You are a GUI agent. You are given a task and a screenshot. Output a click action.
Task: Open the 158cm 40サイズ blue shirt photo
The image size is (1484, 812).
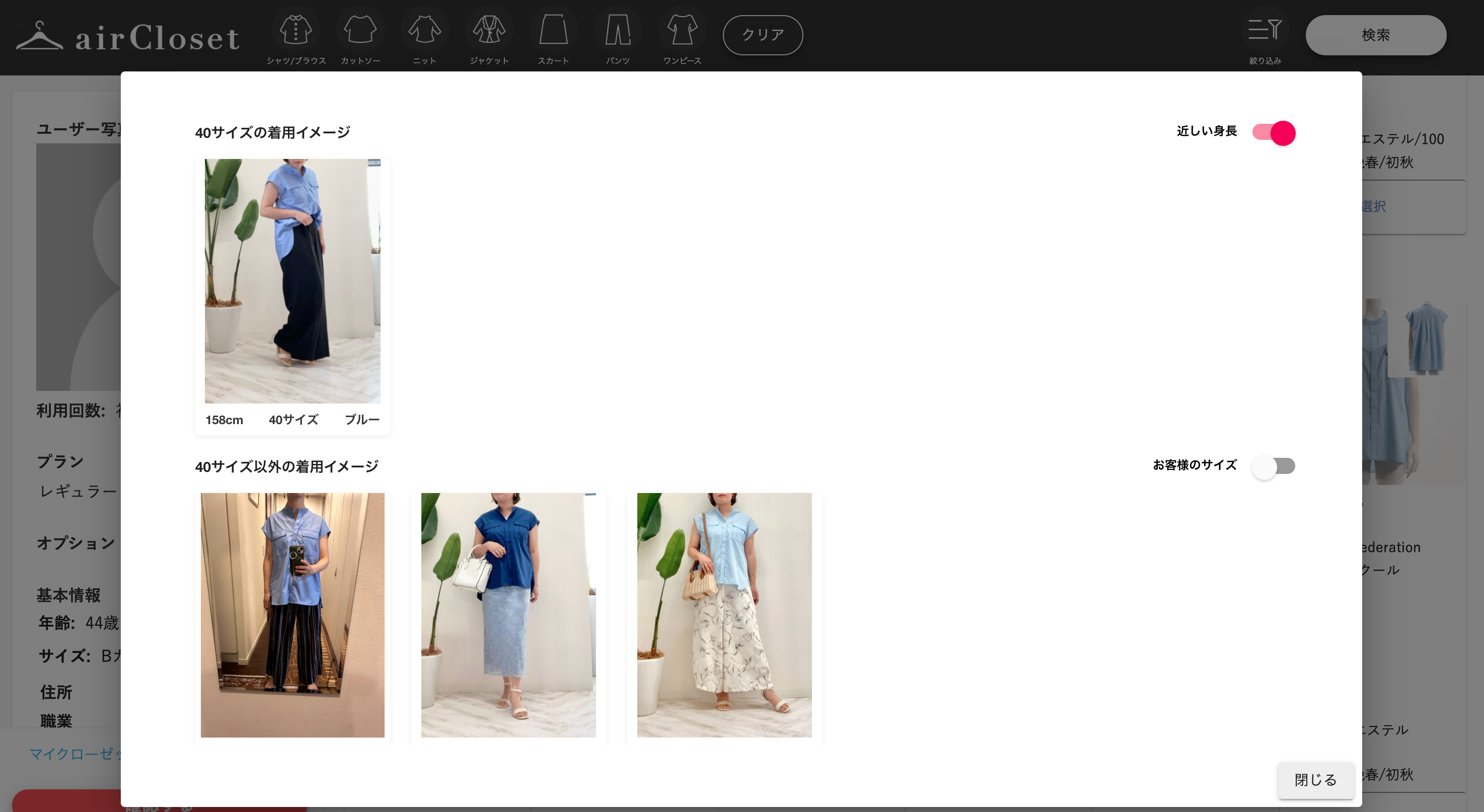292,281
